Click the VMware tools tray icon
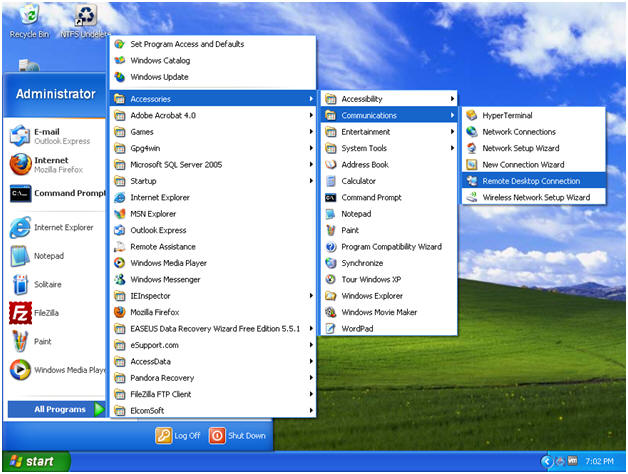Screen dimensions: 628x474 point(573,461)
